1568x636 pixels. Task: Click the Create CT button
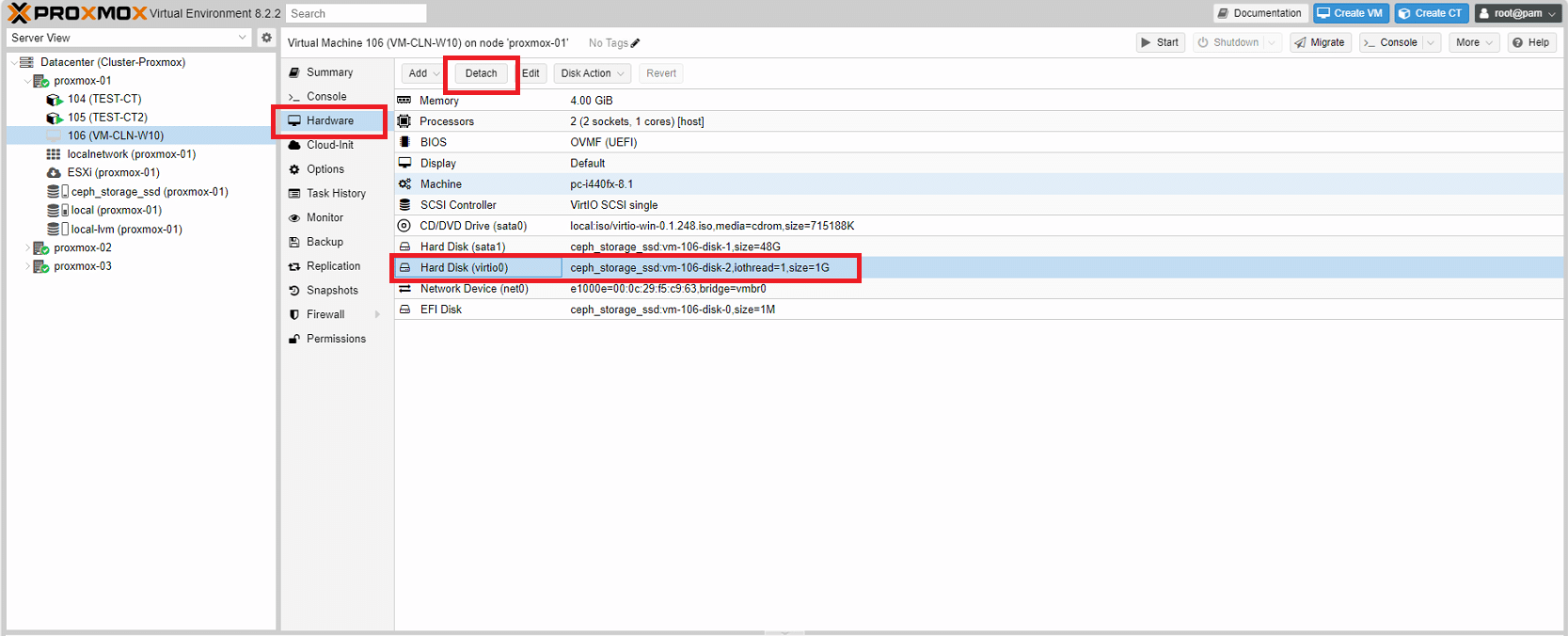[1431, 13]
